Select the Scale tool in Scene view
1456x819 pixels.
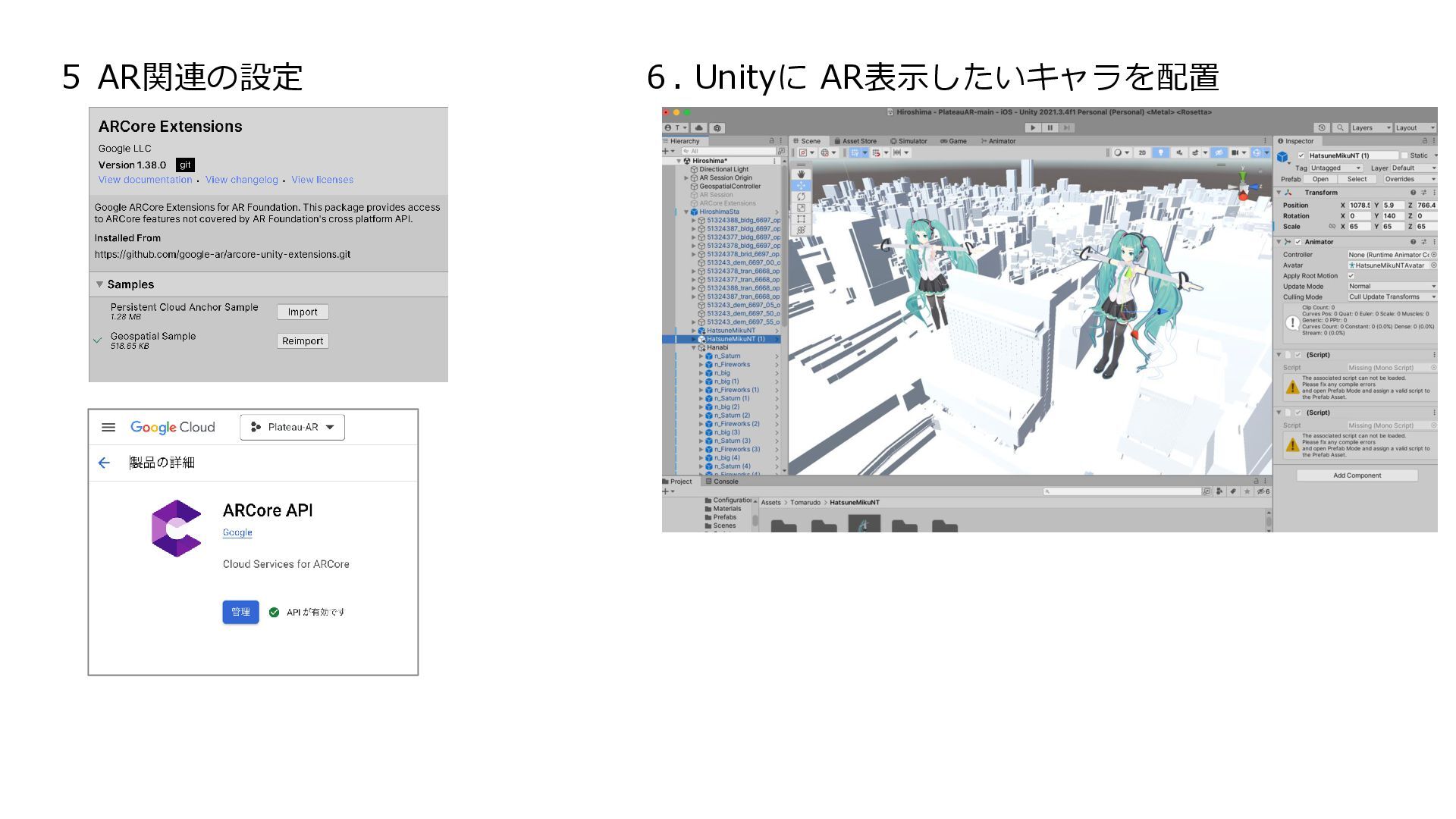point(801,208)
